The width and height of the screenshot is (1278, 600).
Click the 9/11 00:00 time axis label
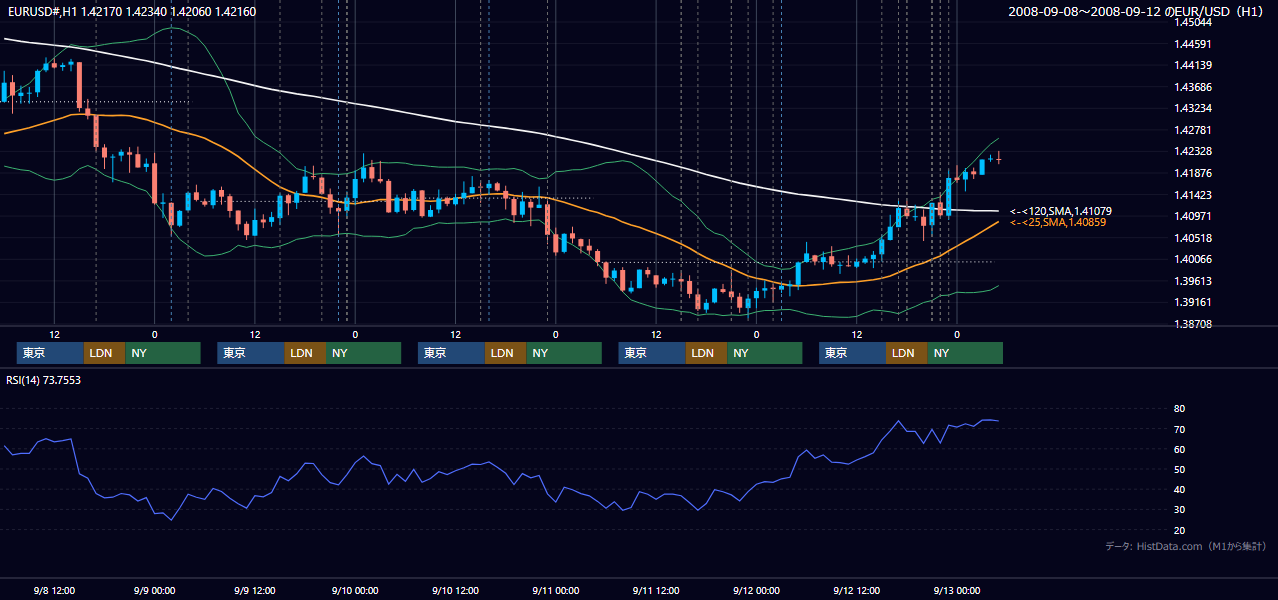[x=555, y=590]
